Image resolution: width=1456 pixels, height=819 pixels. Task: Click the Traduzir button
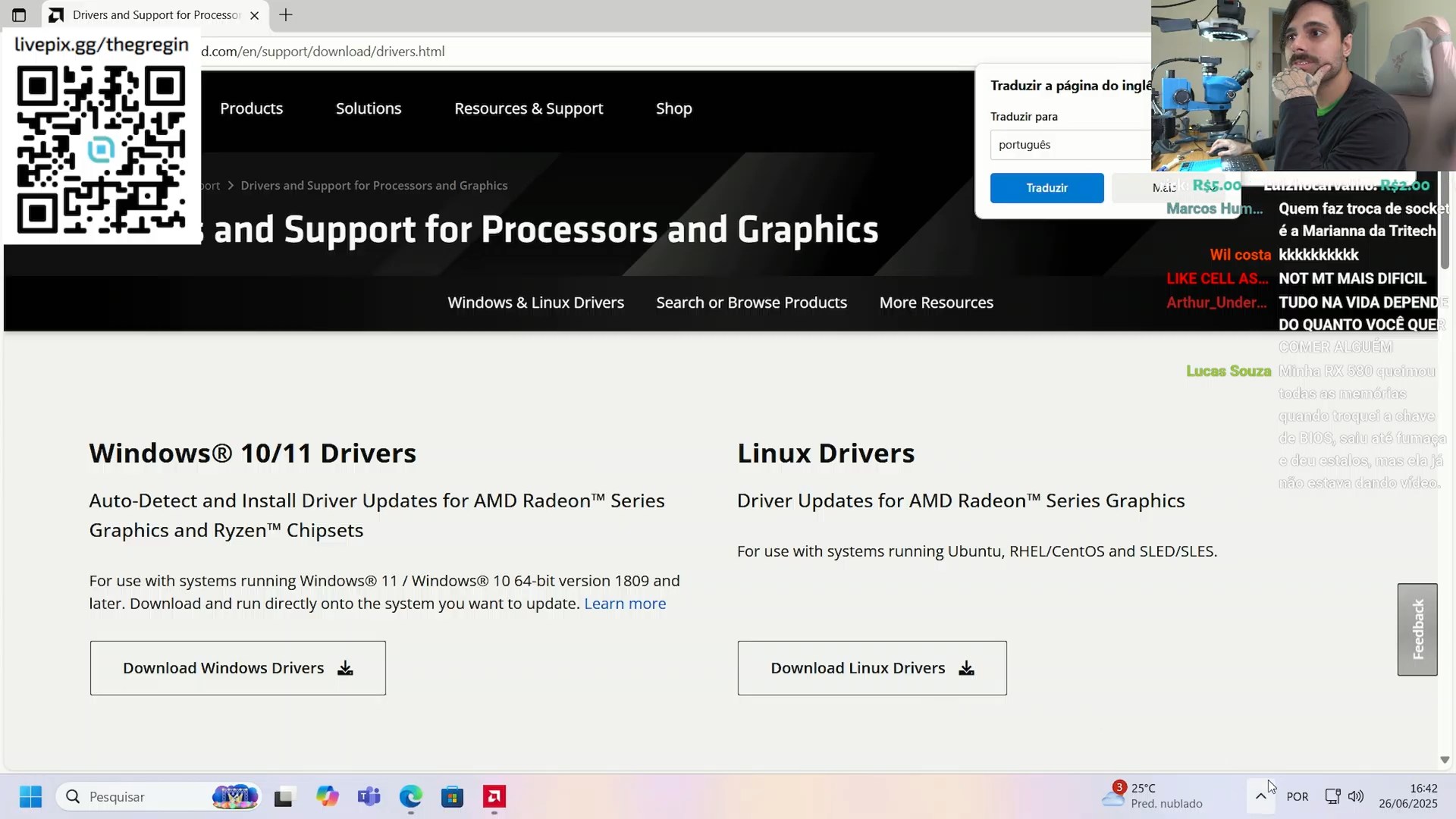(x=1046, y=188)
